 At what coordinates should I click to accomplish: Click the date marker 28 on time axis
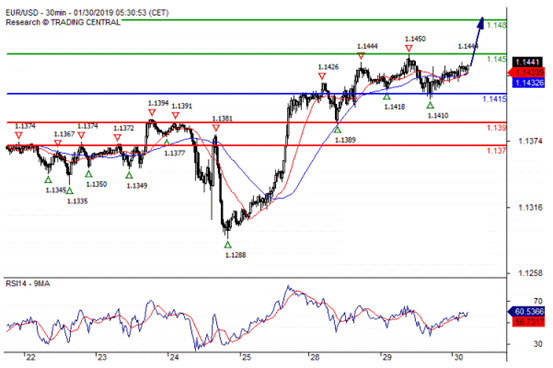tap(315, 357)
